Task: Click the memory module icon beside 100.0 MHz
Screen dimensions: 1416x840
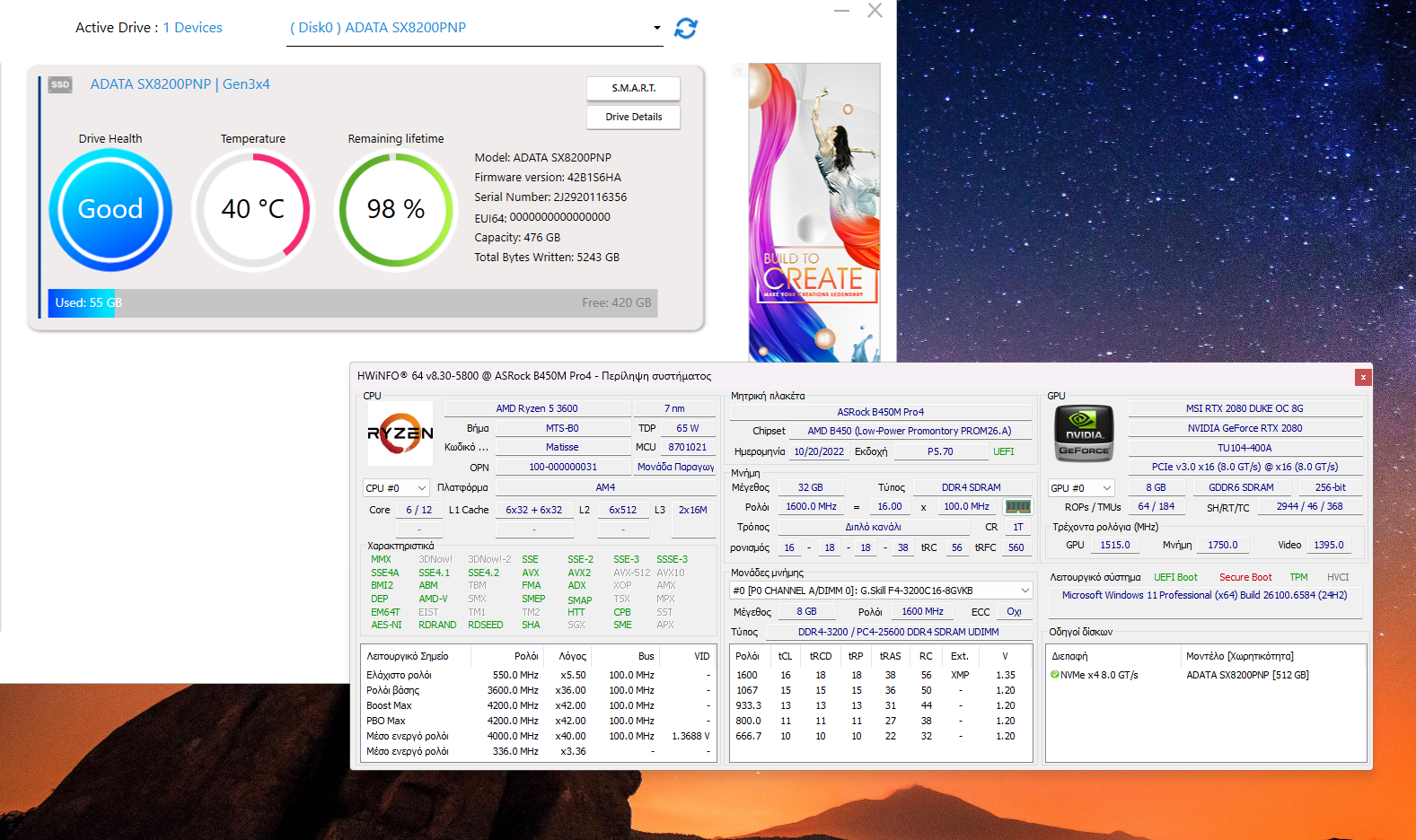Action: point(1017,507)
